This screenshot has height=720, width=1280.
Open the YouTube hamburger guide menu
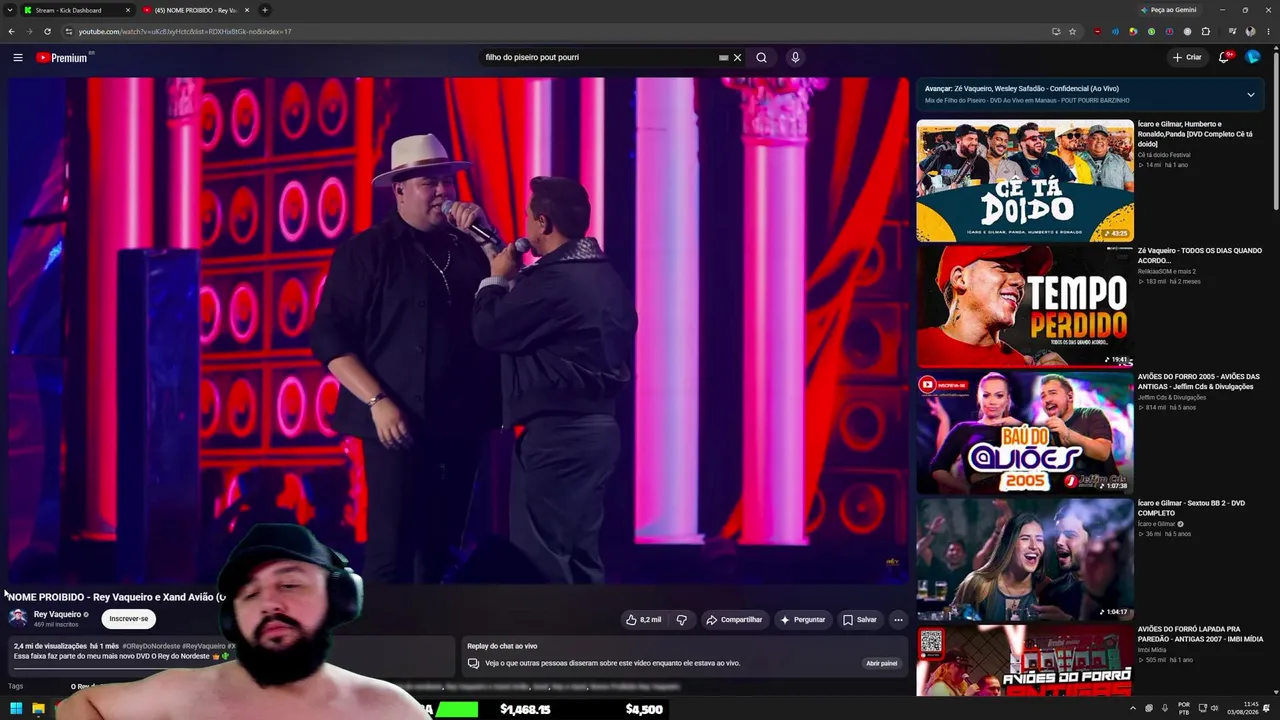tap(18, 58)
